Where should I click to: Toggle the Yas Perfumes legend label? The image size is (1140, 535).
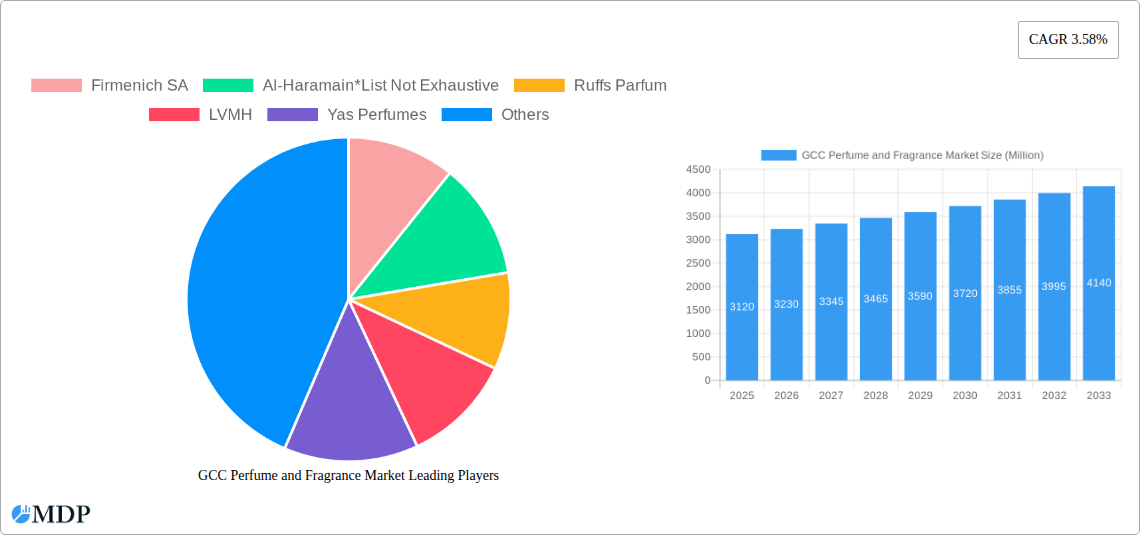(x=377, y=115)
